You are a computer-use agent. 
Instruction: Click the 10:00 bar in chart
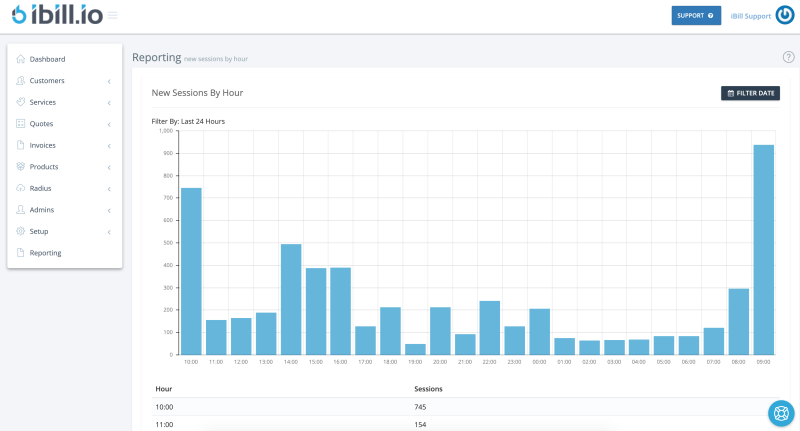pos(191,271)
